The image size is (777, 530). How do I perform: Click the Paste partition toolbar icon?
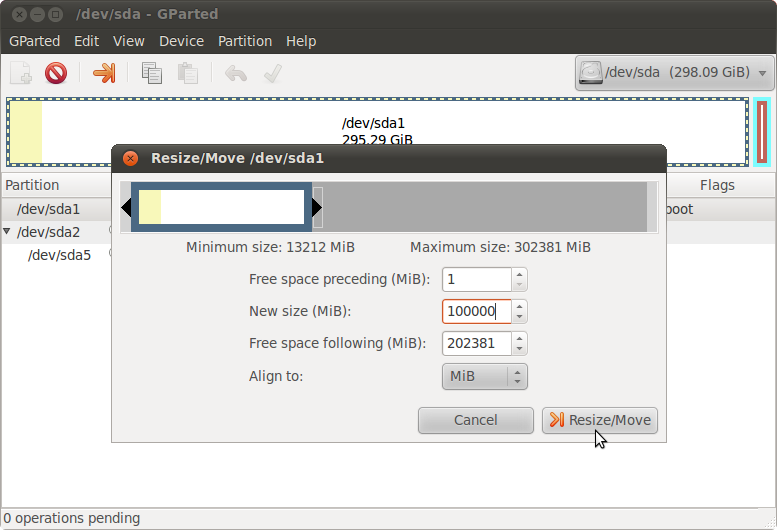tap(188, 73)
